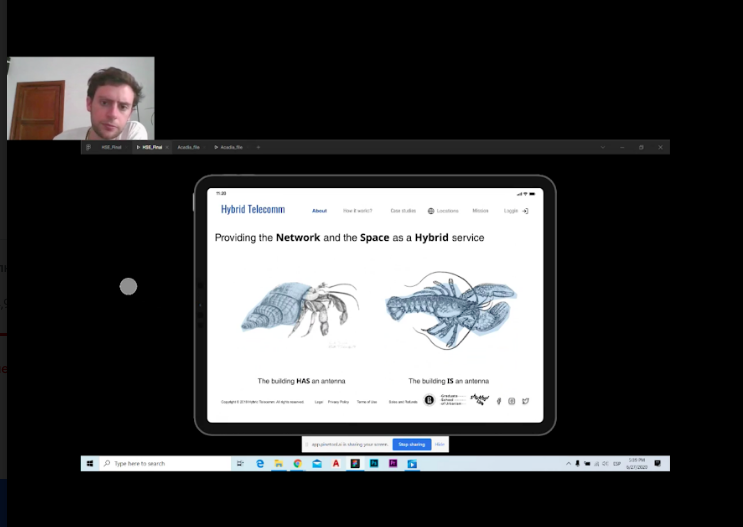Click the Login link text
743x527 pixels.
511,211
